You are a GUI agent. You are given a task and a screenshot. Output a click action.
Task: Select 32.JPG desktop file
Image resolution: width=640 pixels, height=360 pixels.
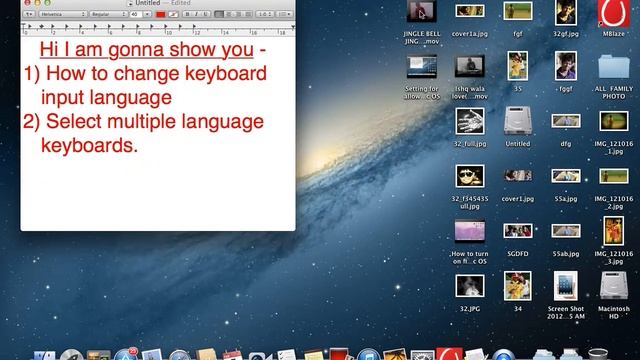click(469, 293)
